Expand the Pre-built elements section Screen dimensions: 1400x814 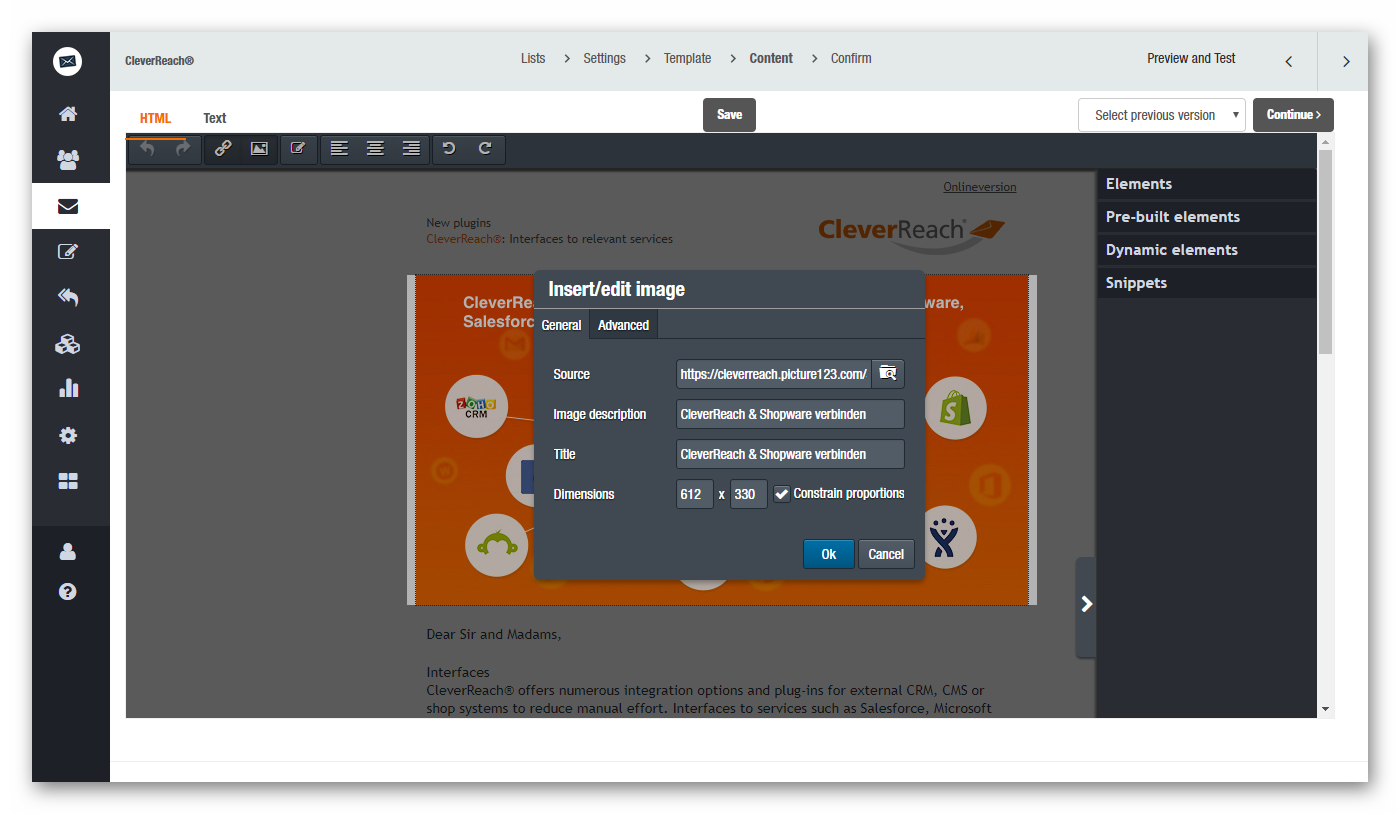pos(1207,217)
